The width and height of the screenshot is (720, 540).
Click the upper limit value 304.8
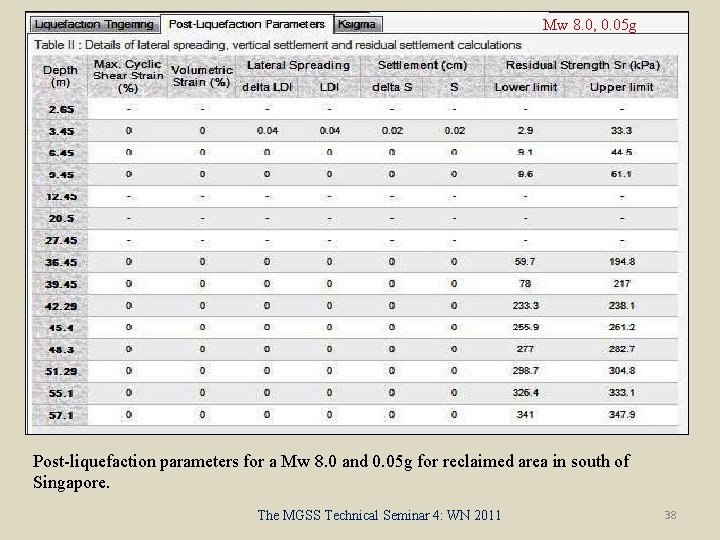622,371
